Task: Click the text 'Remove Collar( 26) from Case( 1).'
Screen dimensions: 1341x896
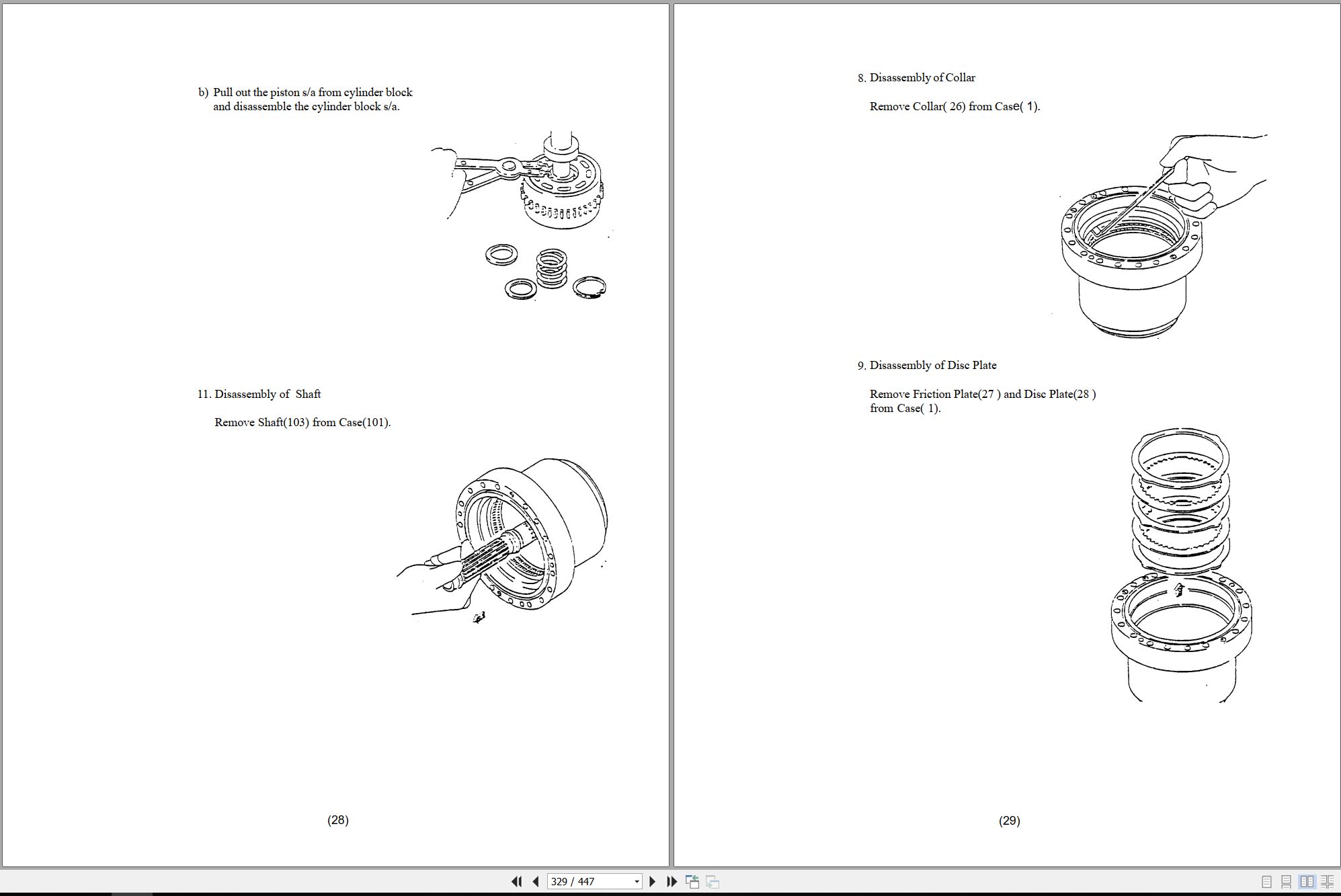Action: click(x=954, y=106)
